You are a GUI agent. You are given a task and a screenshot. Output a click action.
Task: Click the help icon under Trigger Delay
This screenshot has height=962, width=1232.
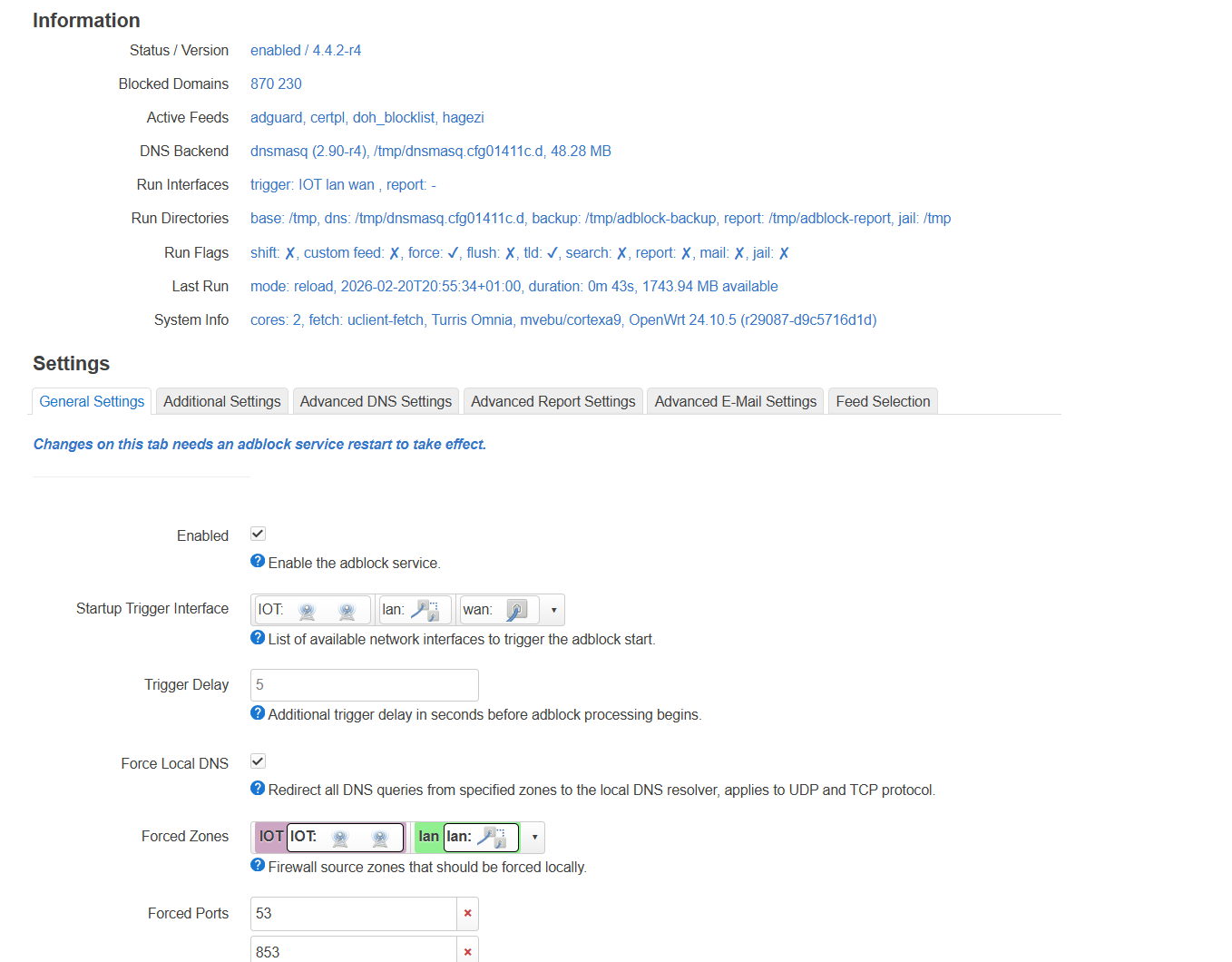(258, 713)
